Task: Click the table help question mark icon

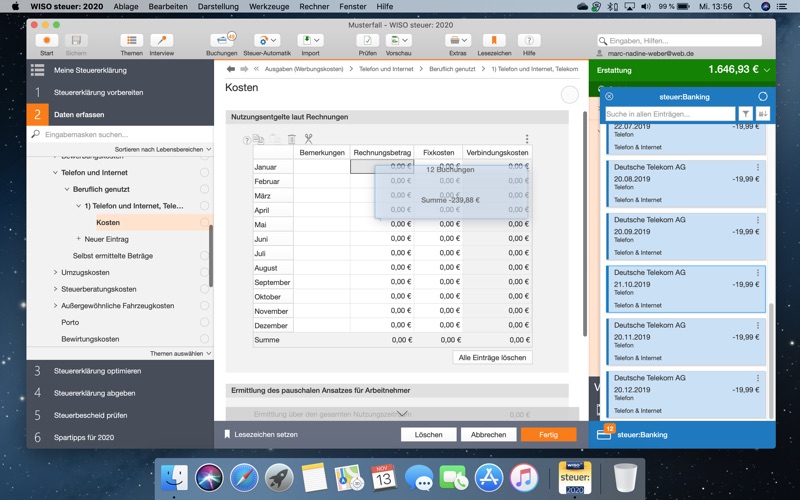Action: click(x=247, y=140)
